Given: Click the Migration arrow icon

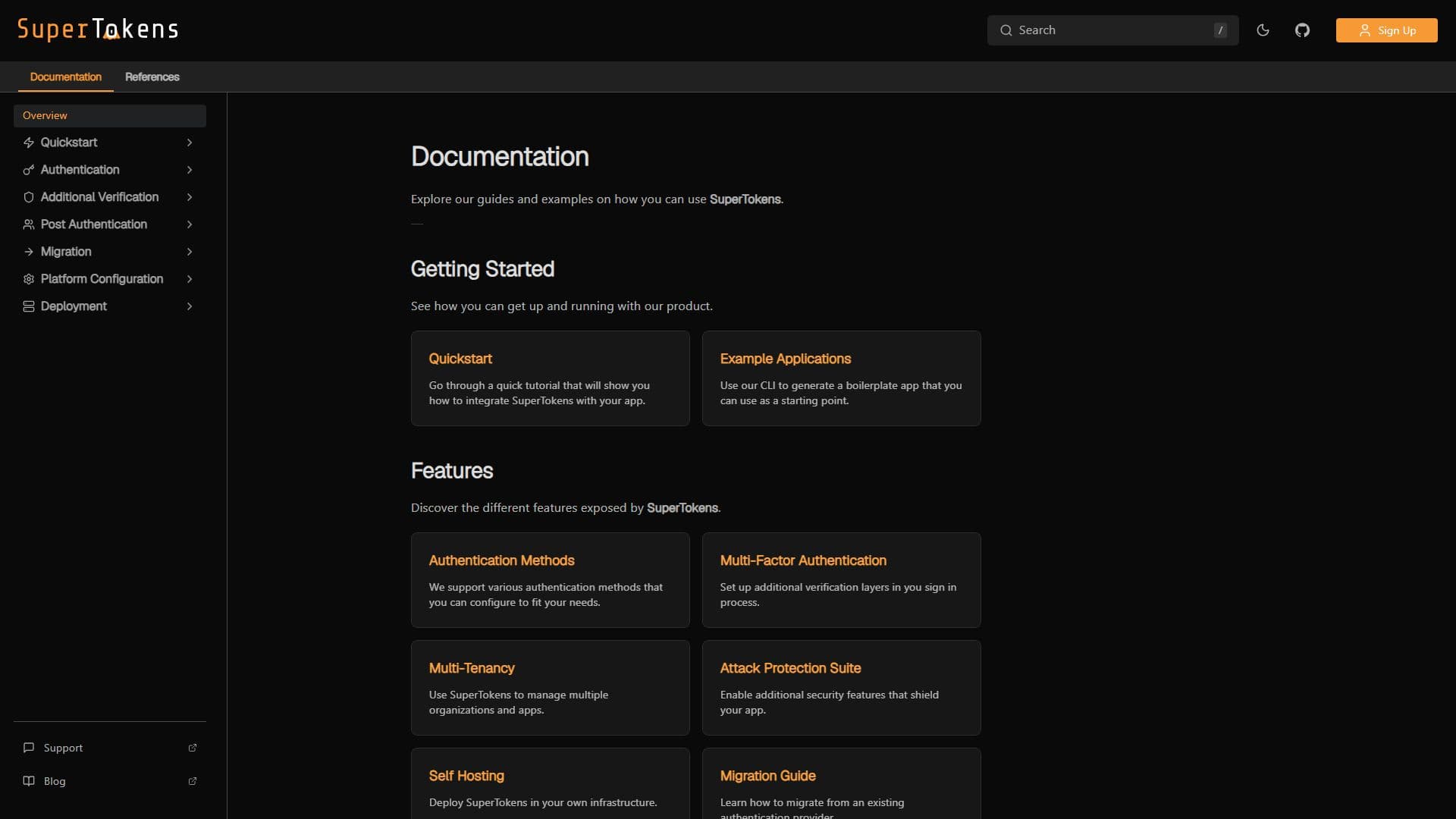Looking at the screenshot, I should (x=29, y=252).
